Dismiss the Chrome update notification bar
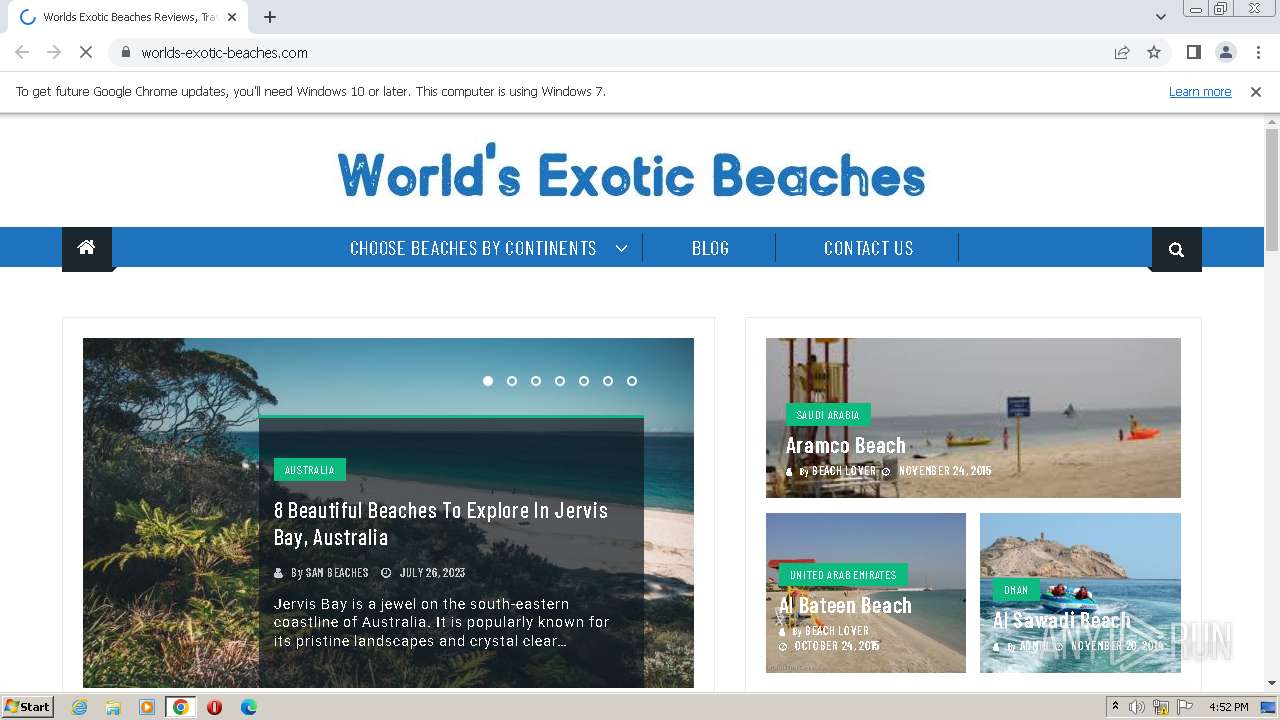The image size is (1280, 720). [x=1256, y=91]
